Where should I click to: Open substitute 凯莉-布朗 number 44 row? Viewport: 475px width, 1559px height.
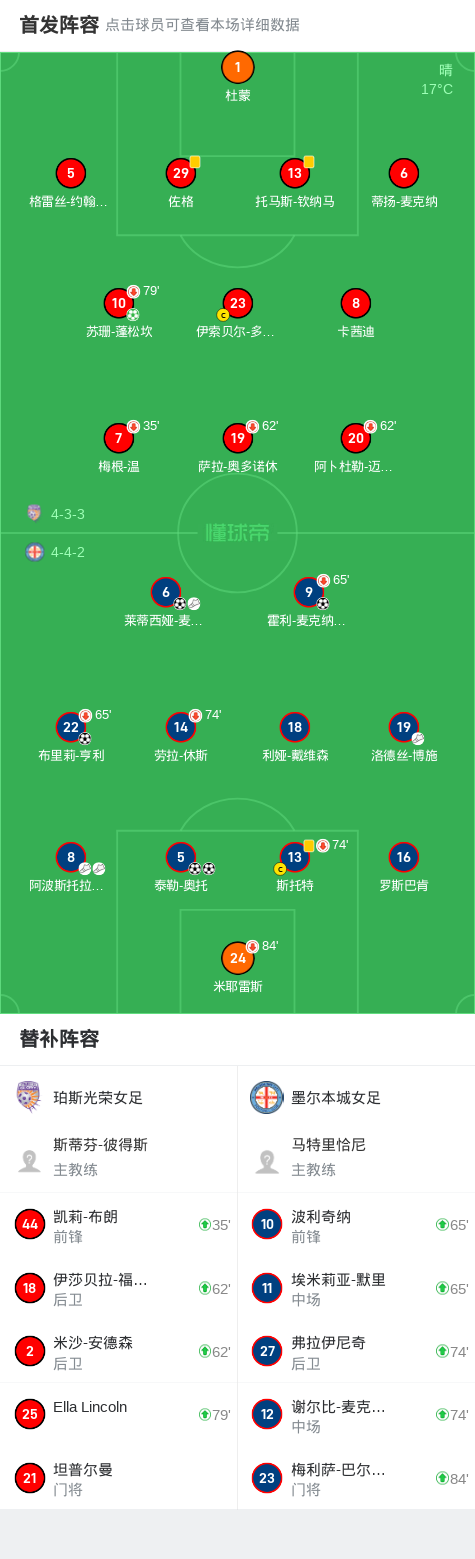119,1224
